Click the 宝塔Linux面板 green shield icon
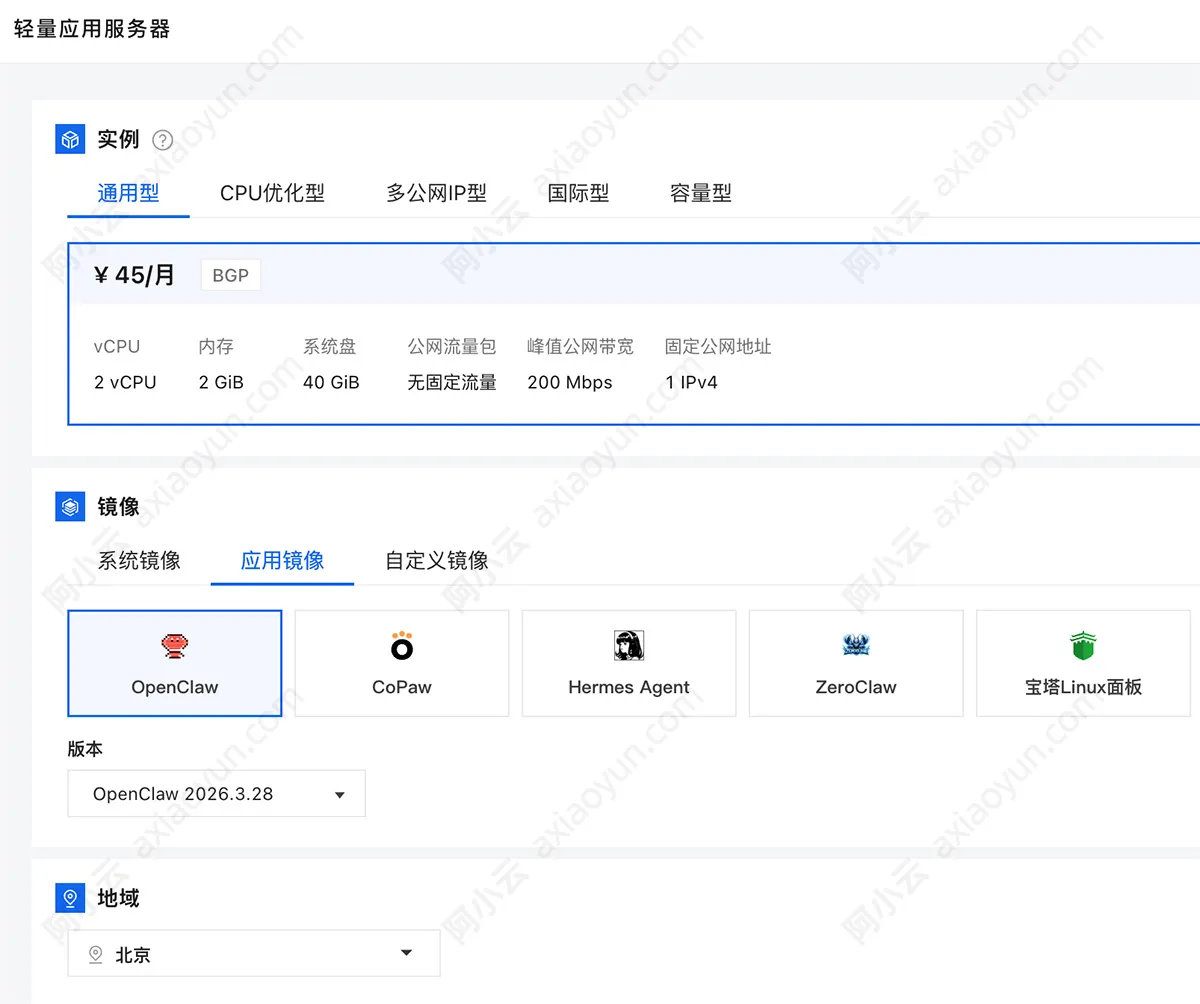The height and width of the screenshot is (1004, 1200). coord(1082,646)
